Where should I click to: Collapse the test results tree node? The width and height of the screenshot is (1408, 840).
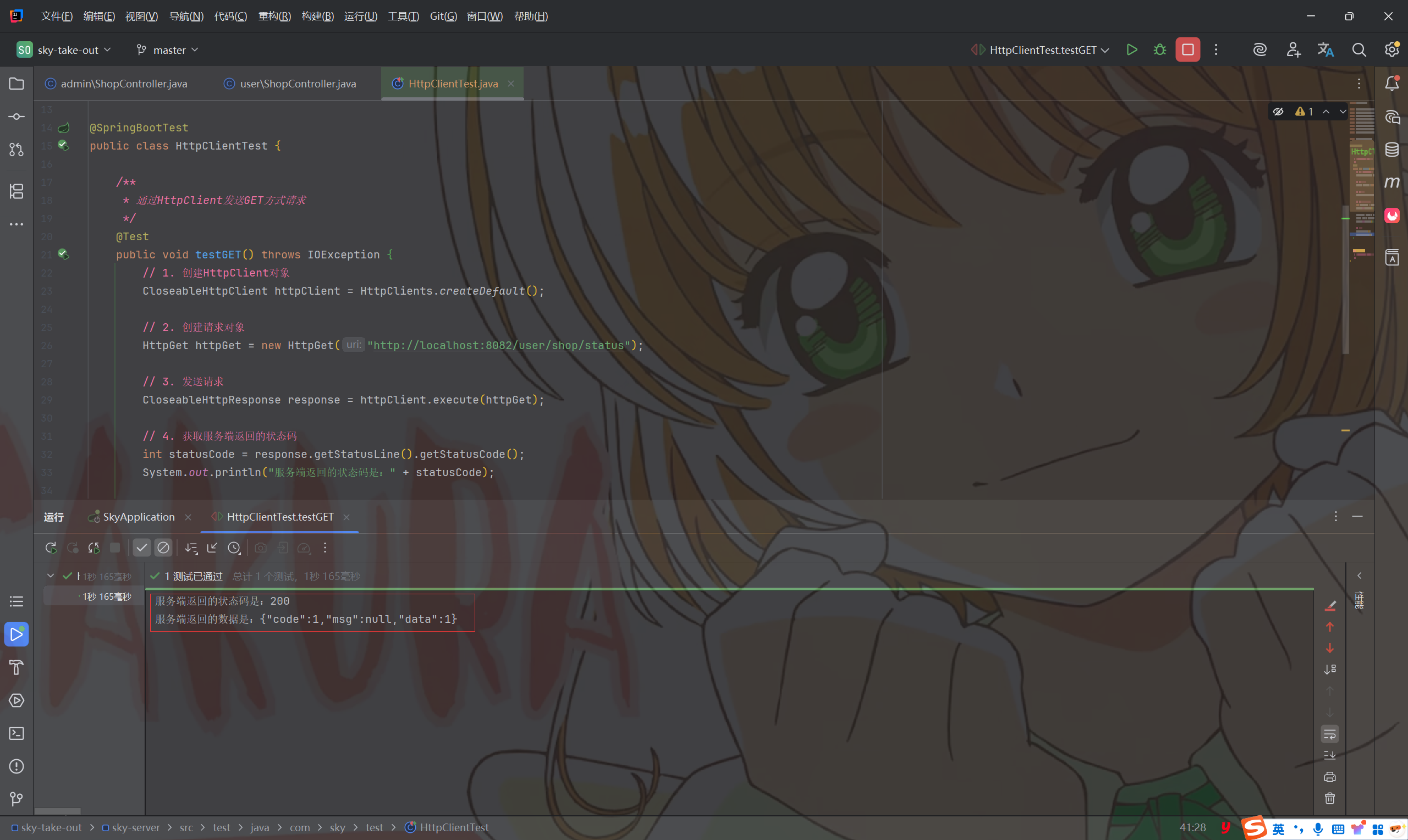point(51,576)
